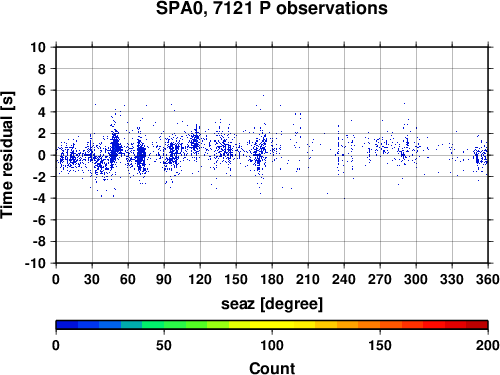Screen dimensions: 500x375
Task: Click the dark blue end of colorbar
Action: coord(67,325)
